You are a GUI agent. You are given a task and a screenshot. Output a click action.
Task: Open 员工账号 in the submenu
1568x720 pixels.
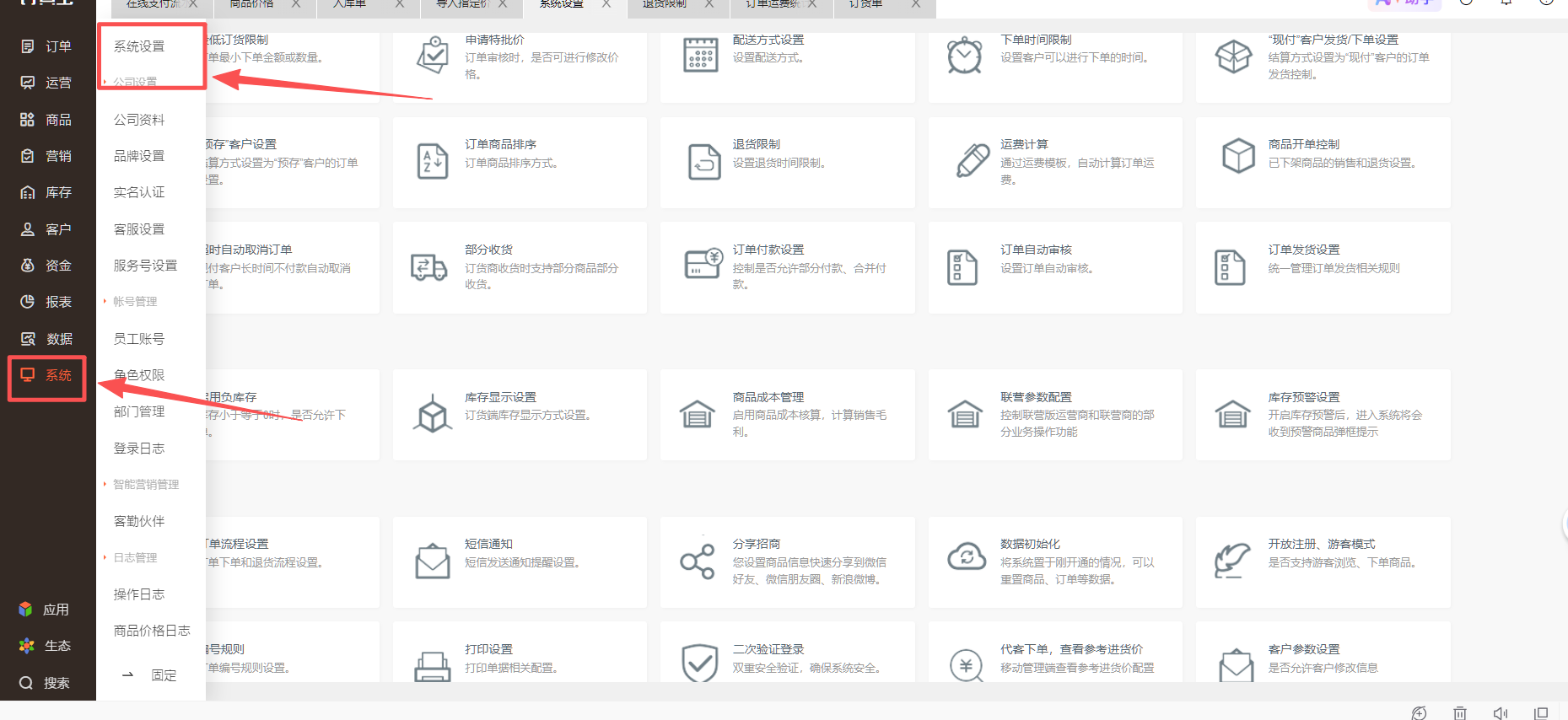click(139, 339)
